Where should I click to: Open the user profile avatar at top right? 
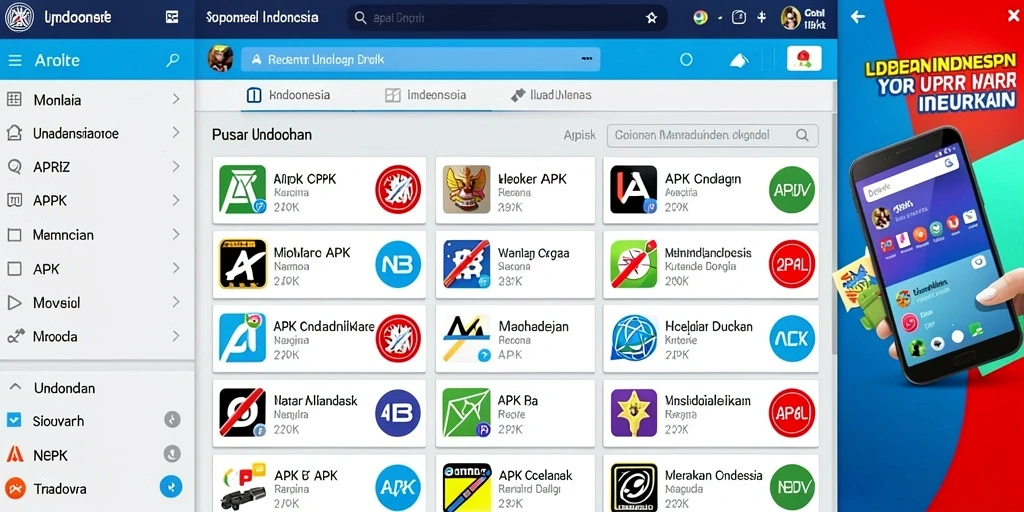(x=791, y=18)
